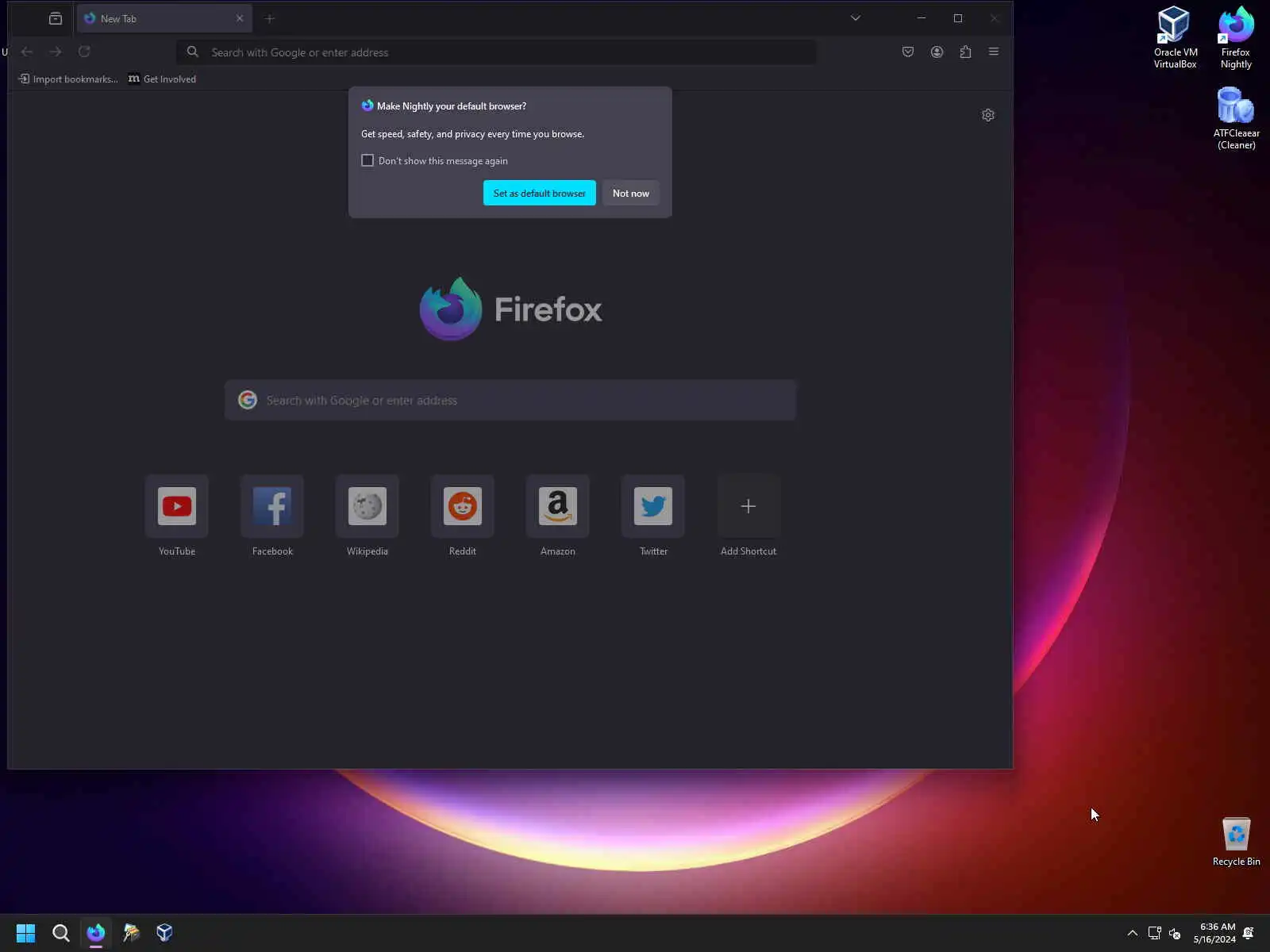Viewport: 1270px width, 952px height.
Task: Open the clock showing 6:36 AM
Action: coord(1214,933)
